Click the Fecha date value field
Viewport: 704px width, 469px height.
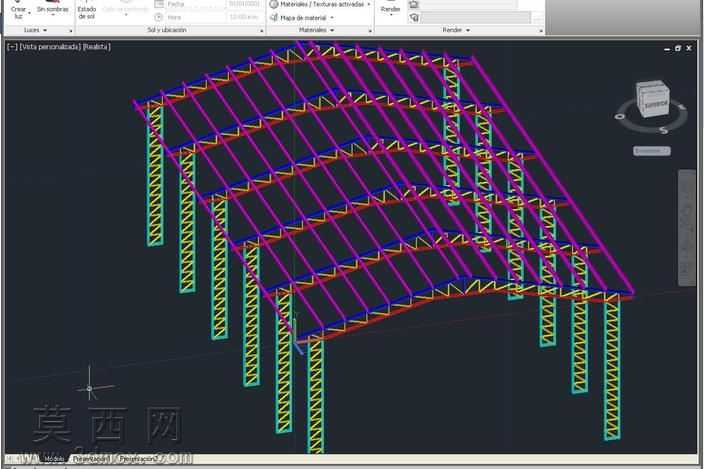[x=244, y=4]
